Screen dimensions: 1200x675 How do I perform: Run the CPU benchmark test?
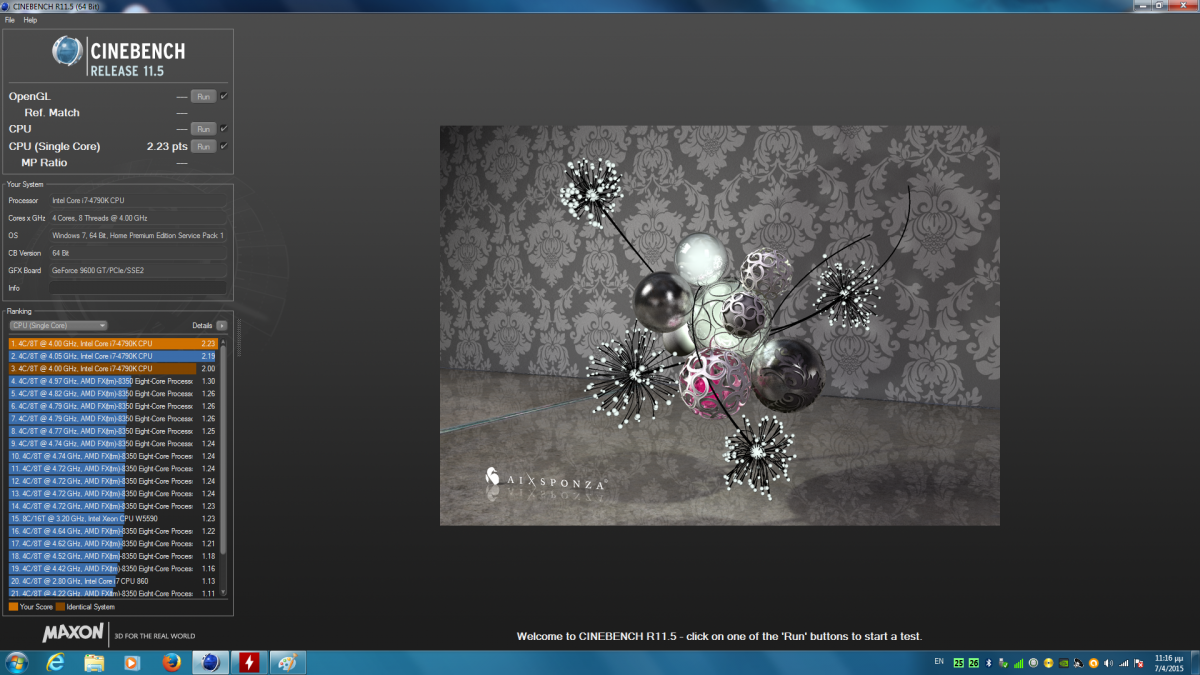[203, 129]
